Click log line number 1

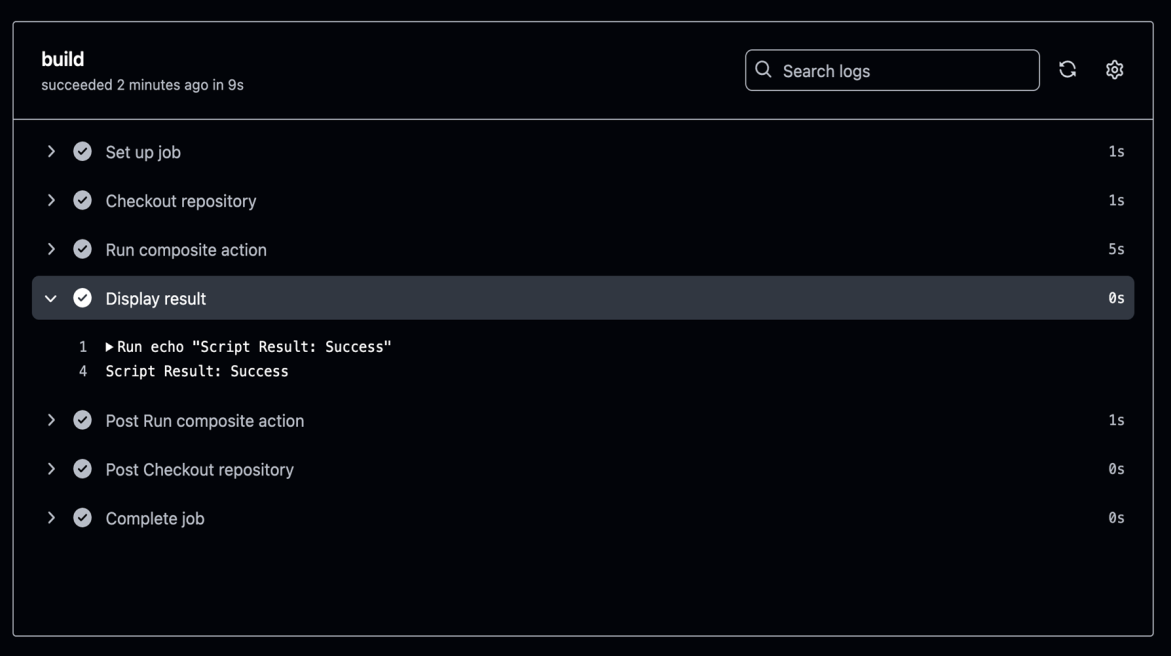point(83,347)
